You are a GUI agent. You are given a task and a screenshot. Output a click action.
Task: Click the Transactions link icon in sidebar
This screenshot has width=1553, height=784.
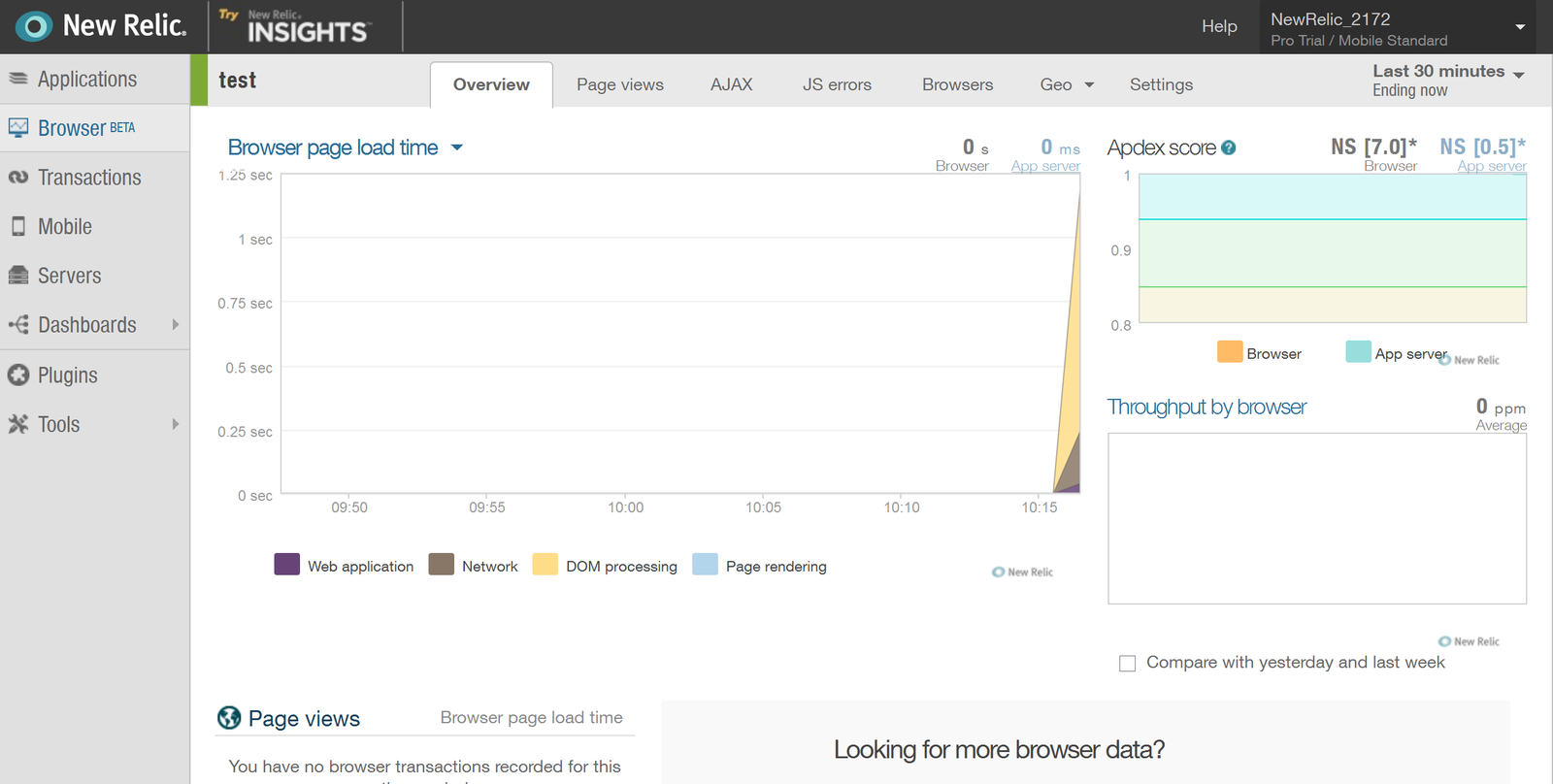pyautogui.click(x=18, y=177)
